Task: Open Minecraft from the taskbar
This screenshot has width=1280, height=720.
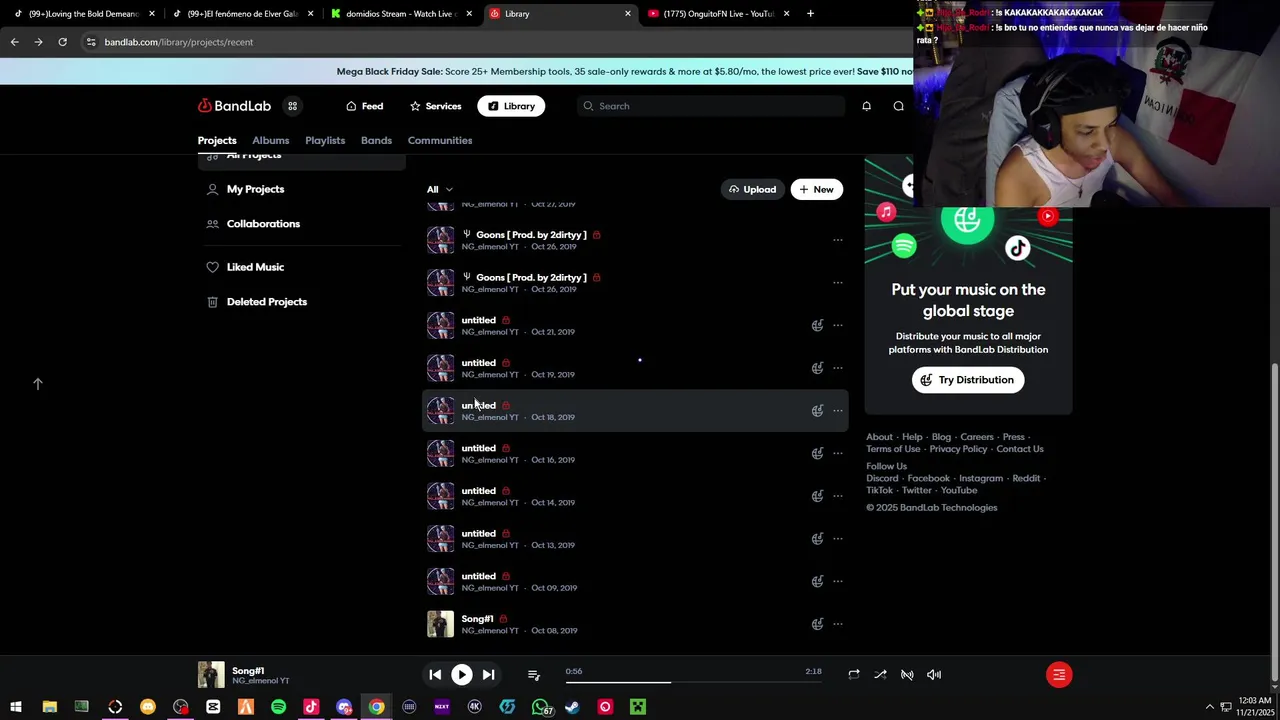Action: click(637, 707)
